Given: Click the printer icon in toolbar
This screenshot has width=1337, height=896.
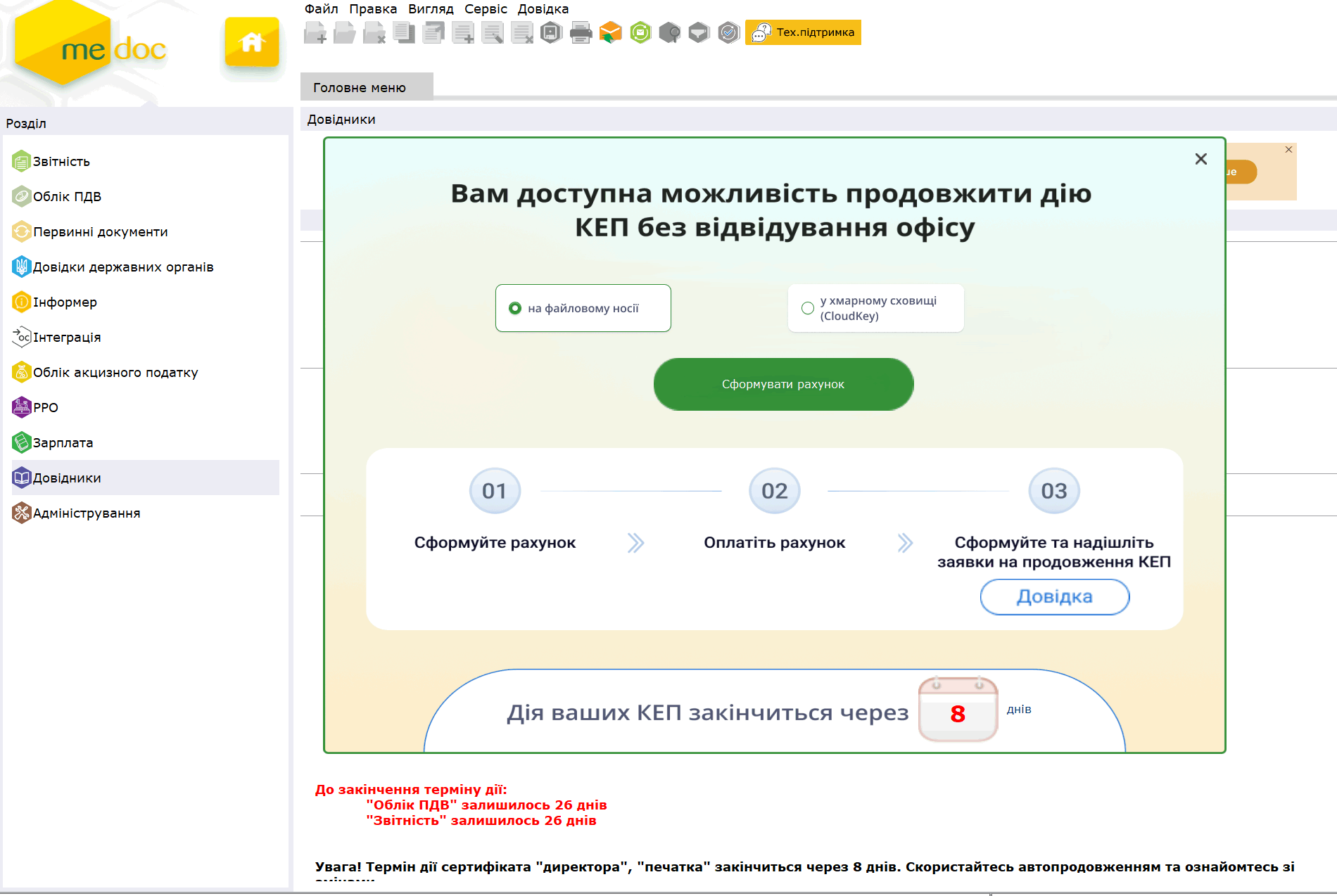Looking at the screenshot, I should click(581, 32).
